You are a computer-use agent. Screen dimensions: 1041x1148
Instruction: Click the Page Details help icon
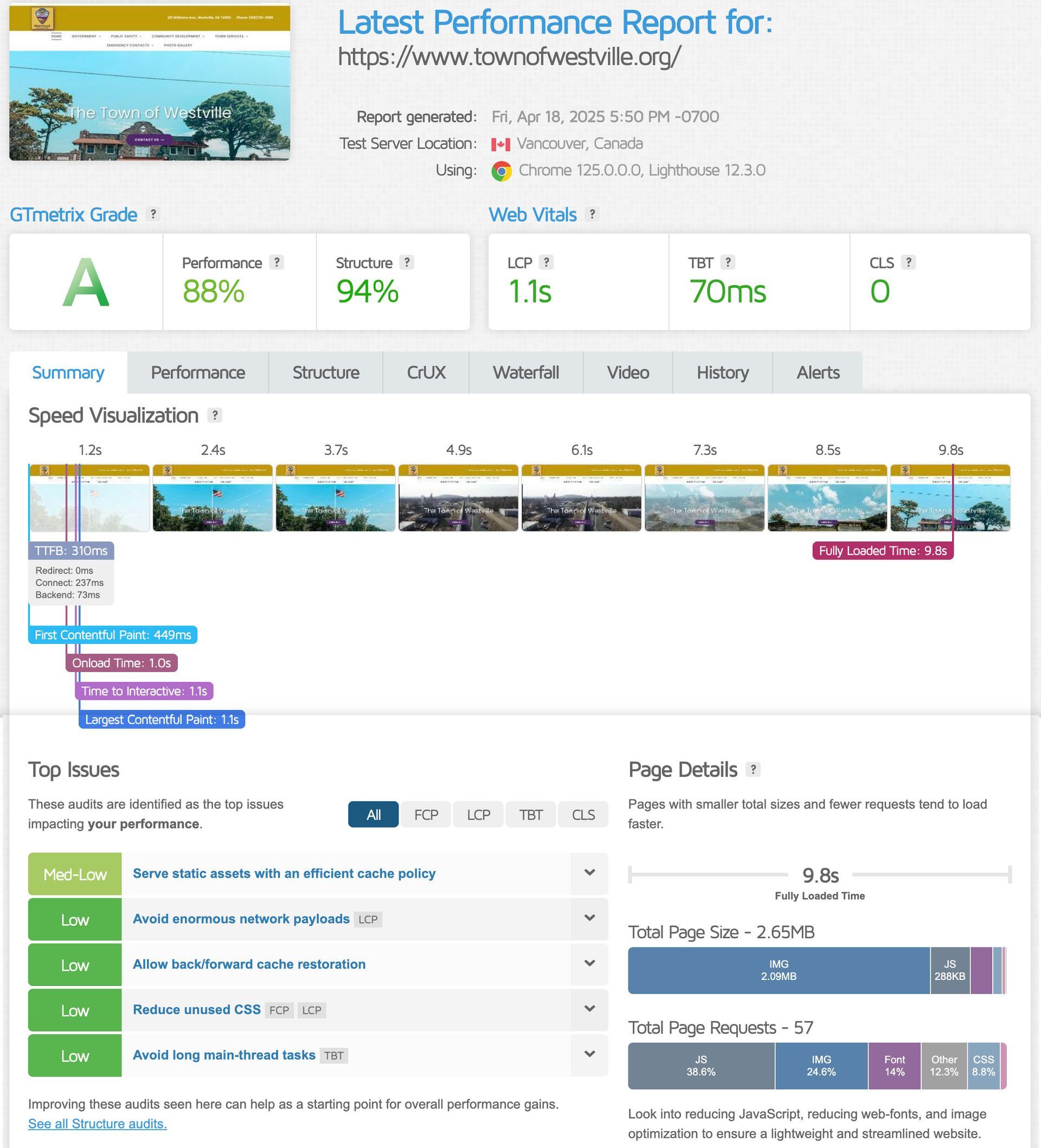pyautogui.click(x=753, y=769)
